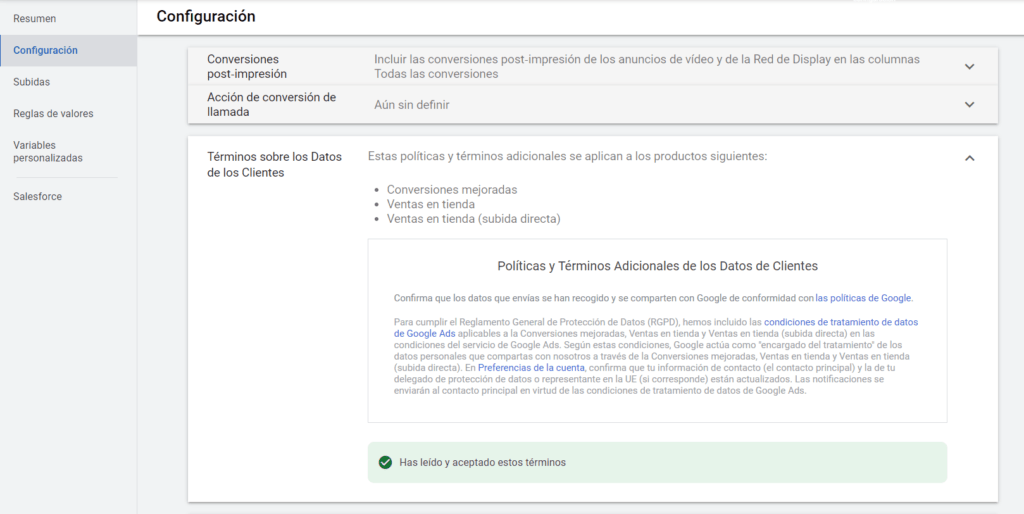
Task: Open the Resumen section in sidebar
Action: 35,19
